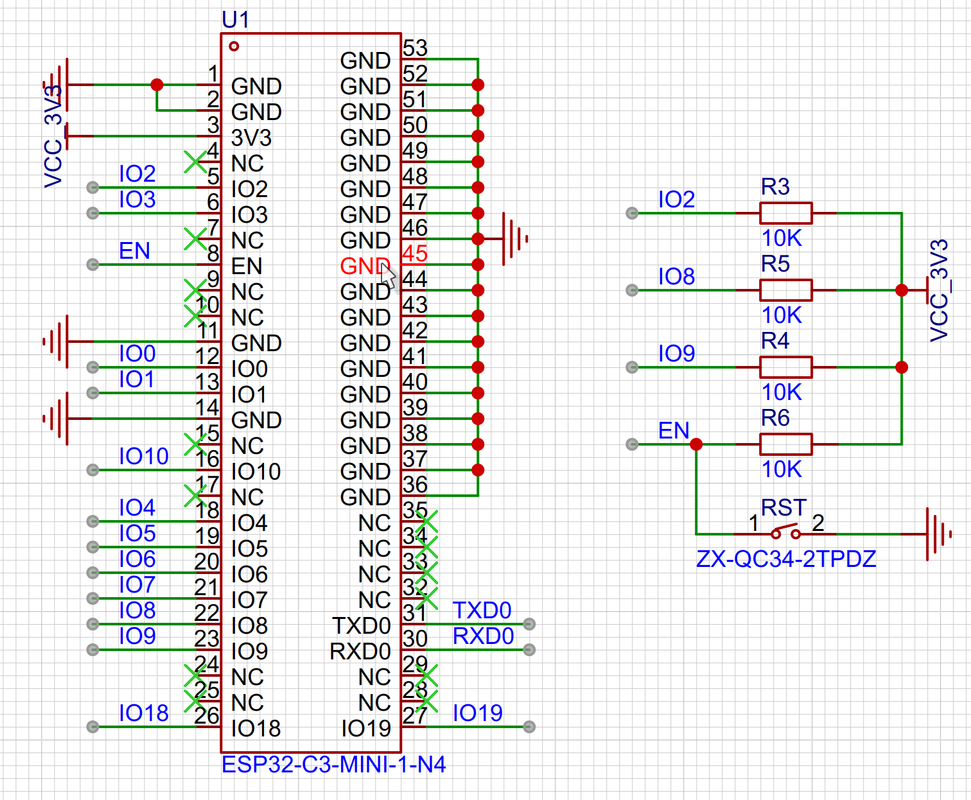Click the blue IO6 net label
971x800 pixels.
tap(137, 559)
